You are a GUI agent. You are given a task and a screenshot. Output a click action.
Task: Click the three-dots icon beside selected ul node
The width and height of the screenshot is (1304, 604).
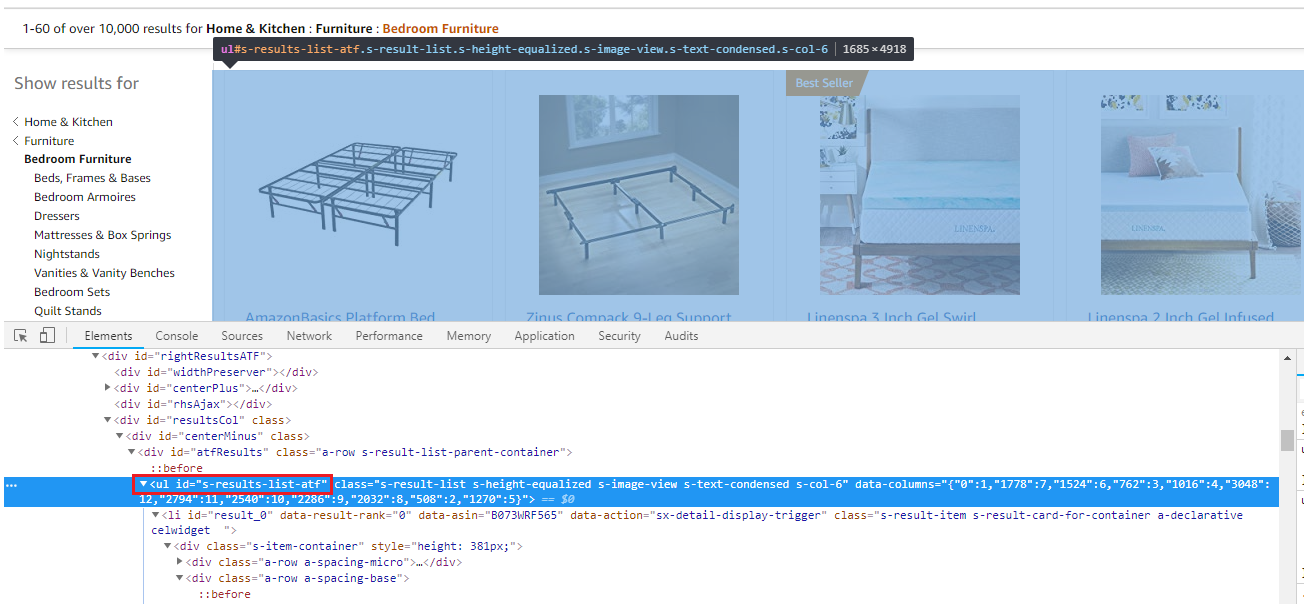click(x=11, y=485)
